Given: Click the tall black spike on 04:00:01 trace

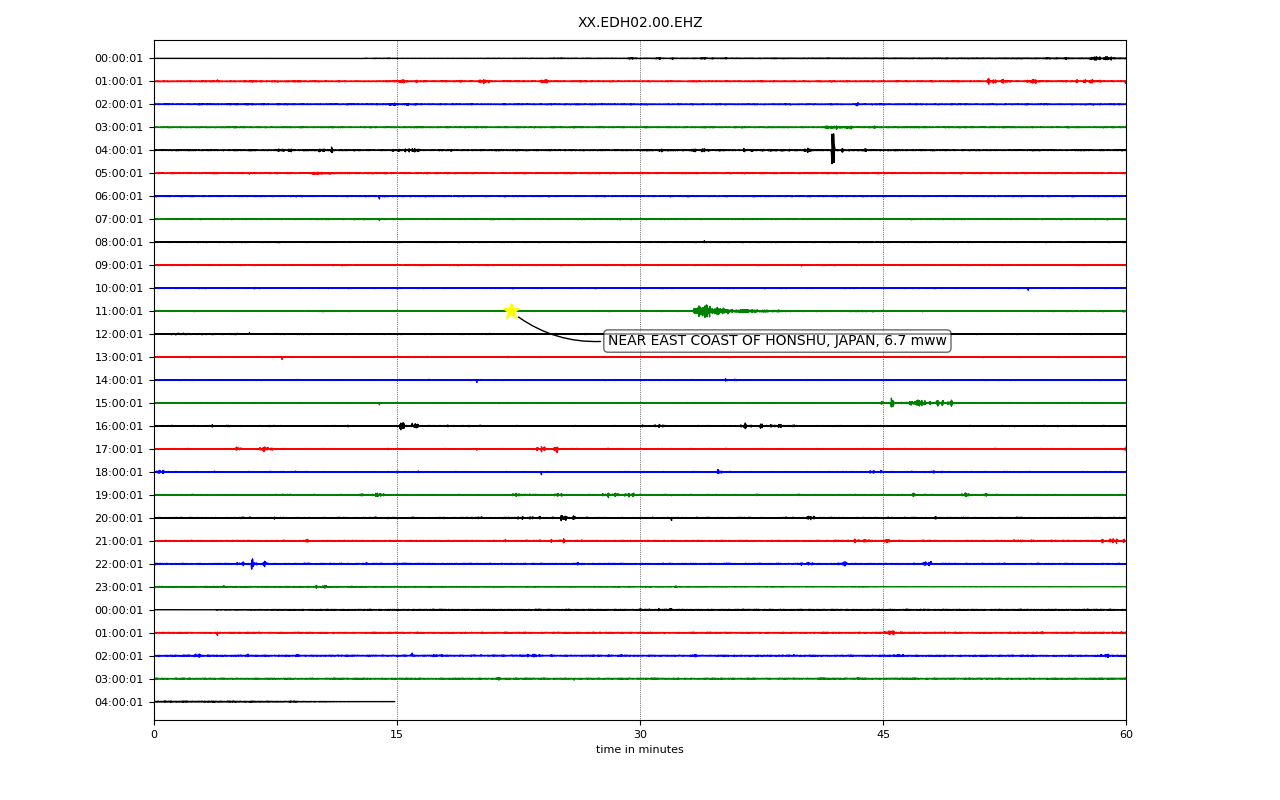Looking at the screenshot, I should point(832,149).
